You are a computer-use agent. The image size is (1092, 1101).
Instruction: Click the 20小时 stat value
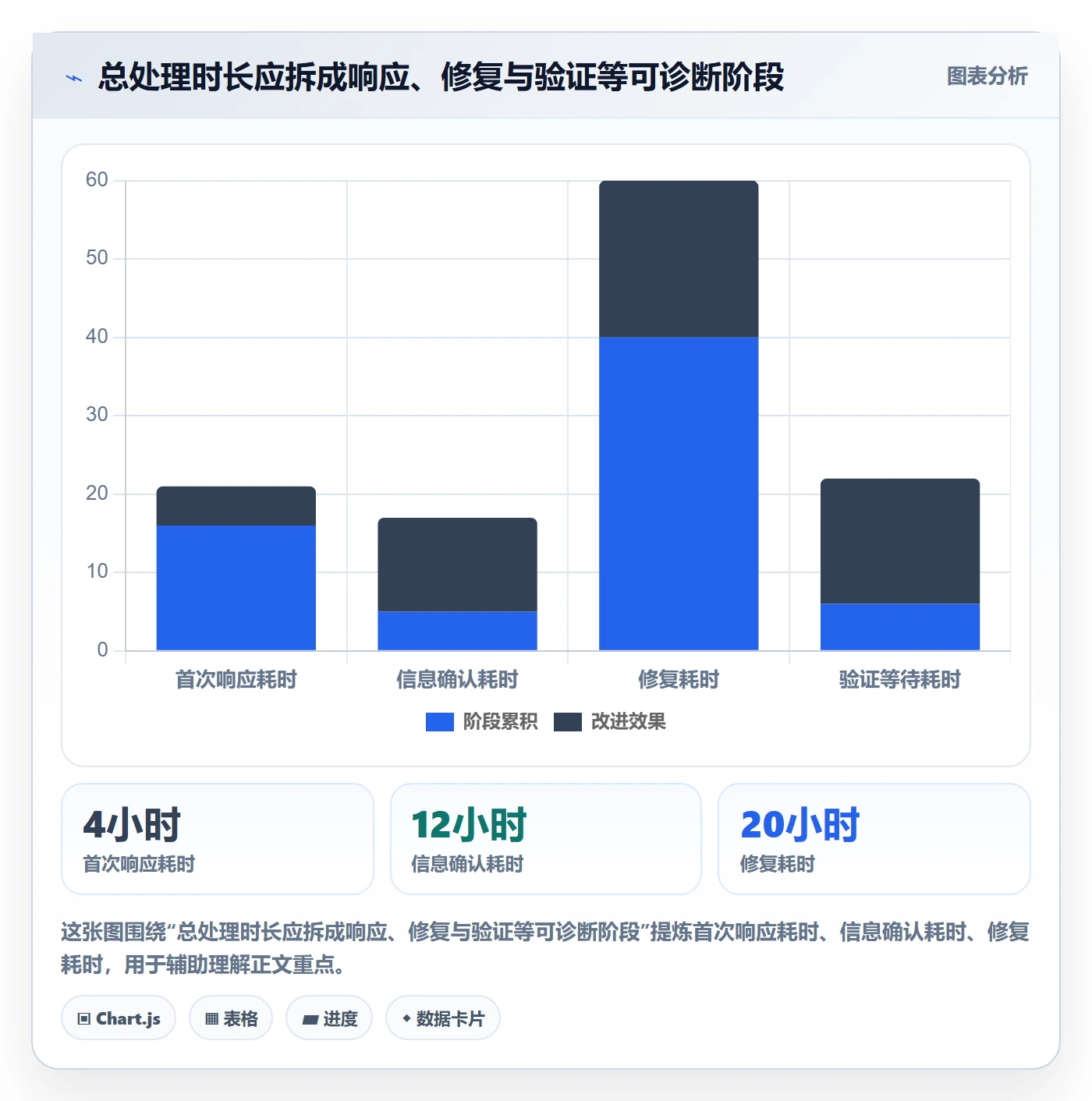pyautogui.click(x=799, y=824)
